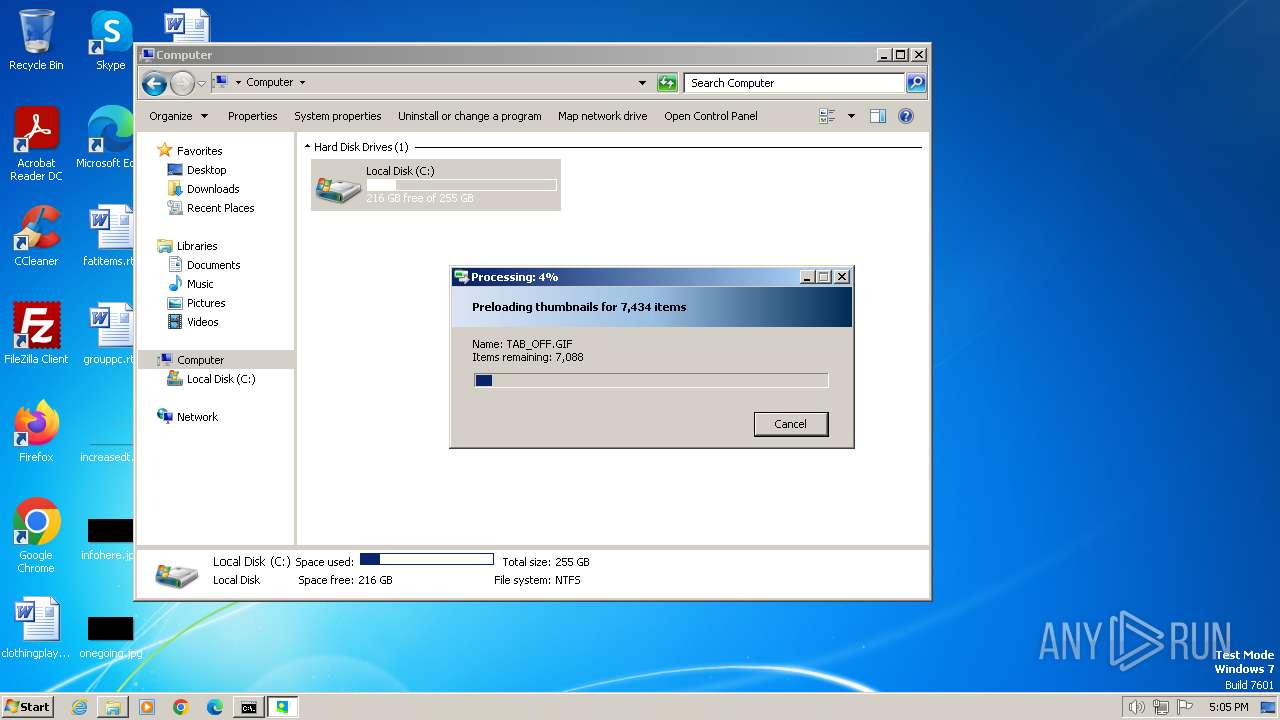
Task: Click Computer breadcrumb in address bar
Action: (x=269, y=83)
